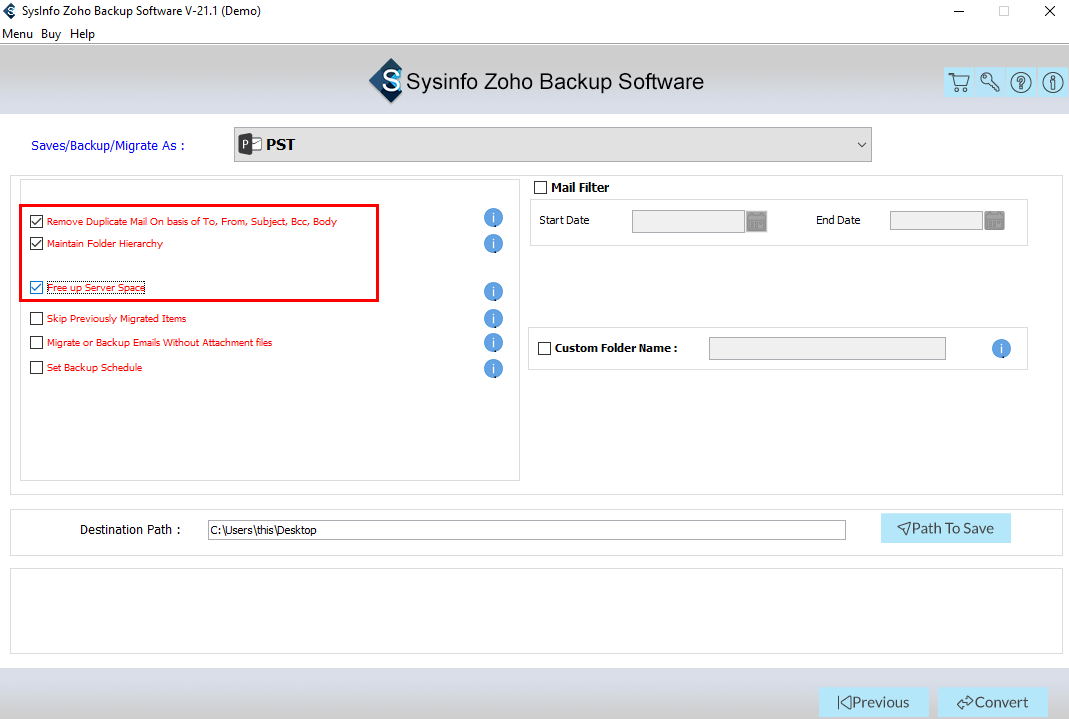Start conversion with Convert button
The height and width of the screenshot is (719, 1069).
point(993,702)
